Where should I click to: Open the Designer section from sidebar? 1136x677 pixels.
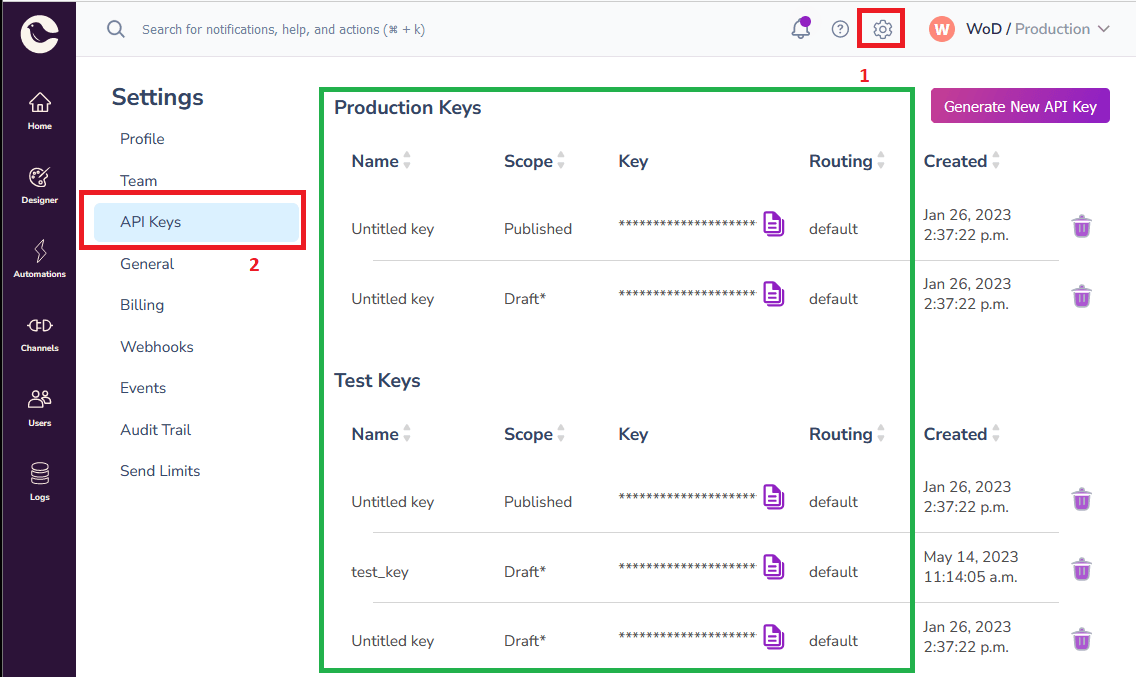39,182
